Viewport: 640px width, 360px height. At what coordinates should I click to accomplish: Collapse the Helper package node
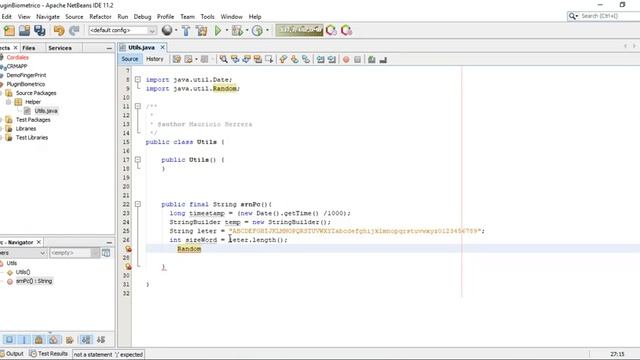tap(8, 102)
